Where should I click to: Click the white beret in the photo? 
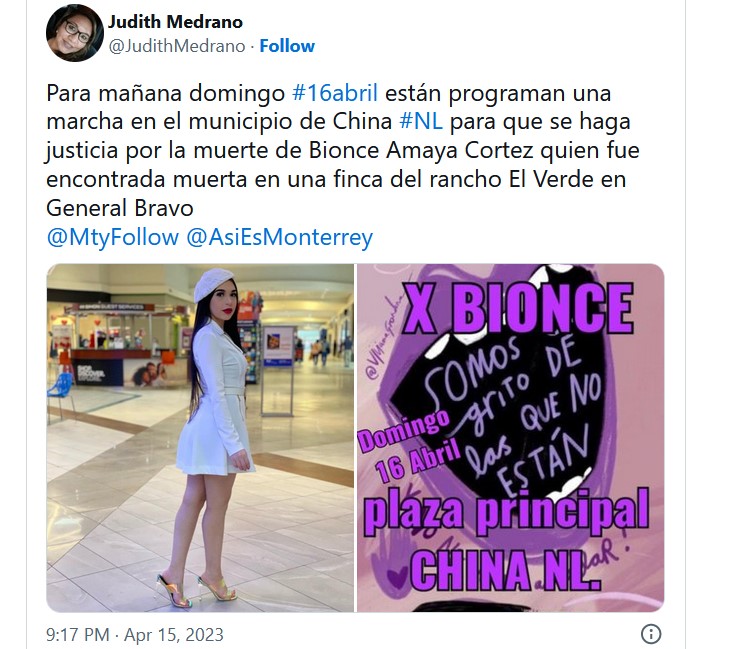click(x=214, y=284)
